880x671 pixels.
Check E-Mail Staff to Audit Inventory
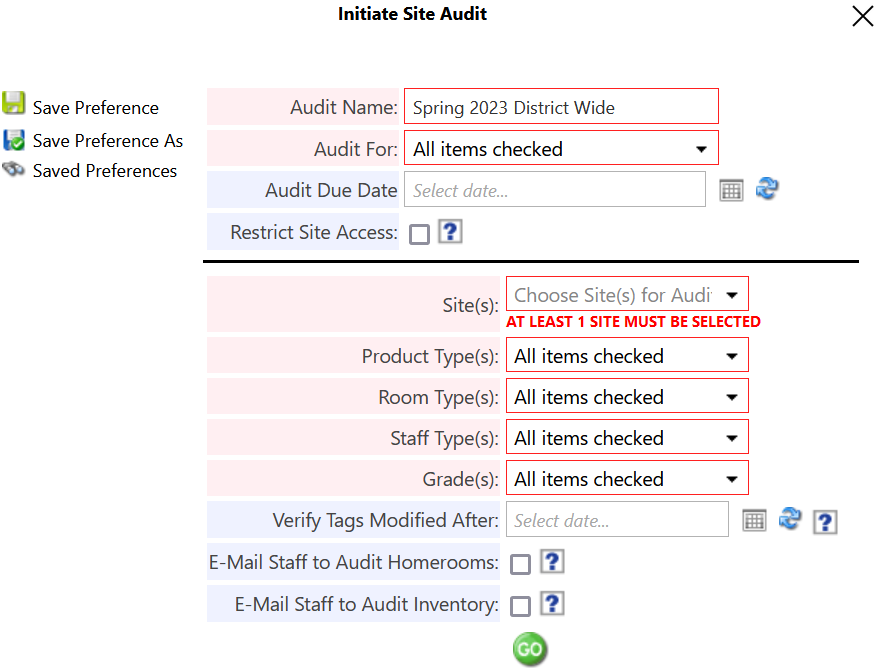point(520,604)
